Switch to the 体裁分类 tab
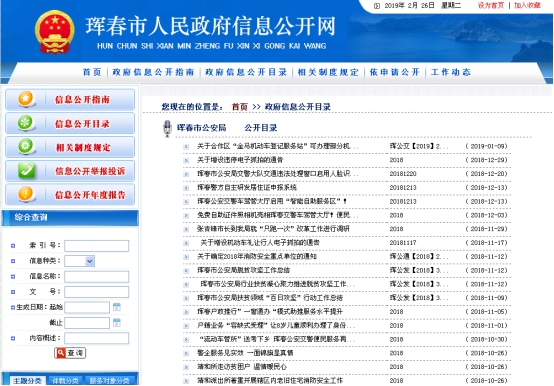The height and width of the screenshot is (386, 554). [65, 380]
